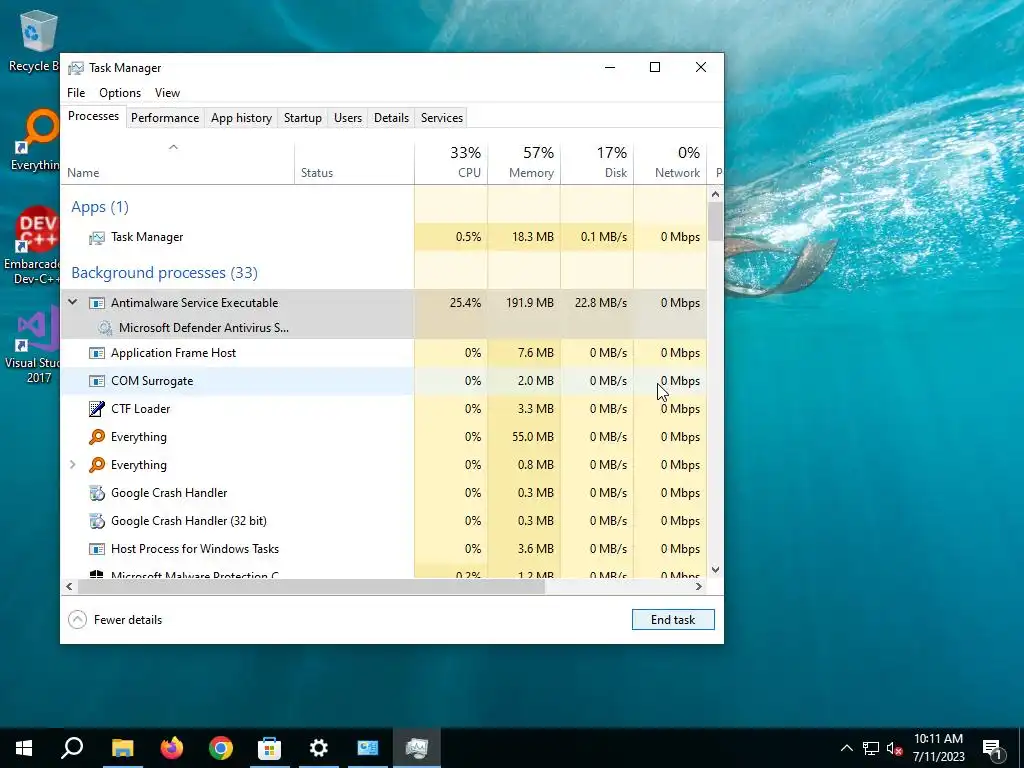Click the horizontal scrollbar left arrow
This screenshot has height=768, width=1024.
point(69,586)
